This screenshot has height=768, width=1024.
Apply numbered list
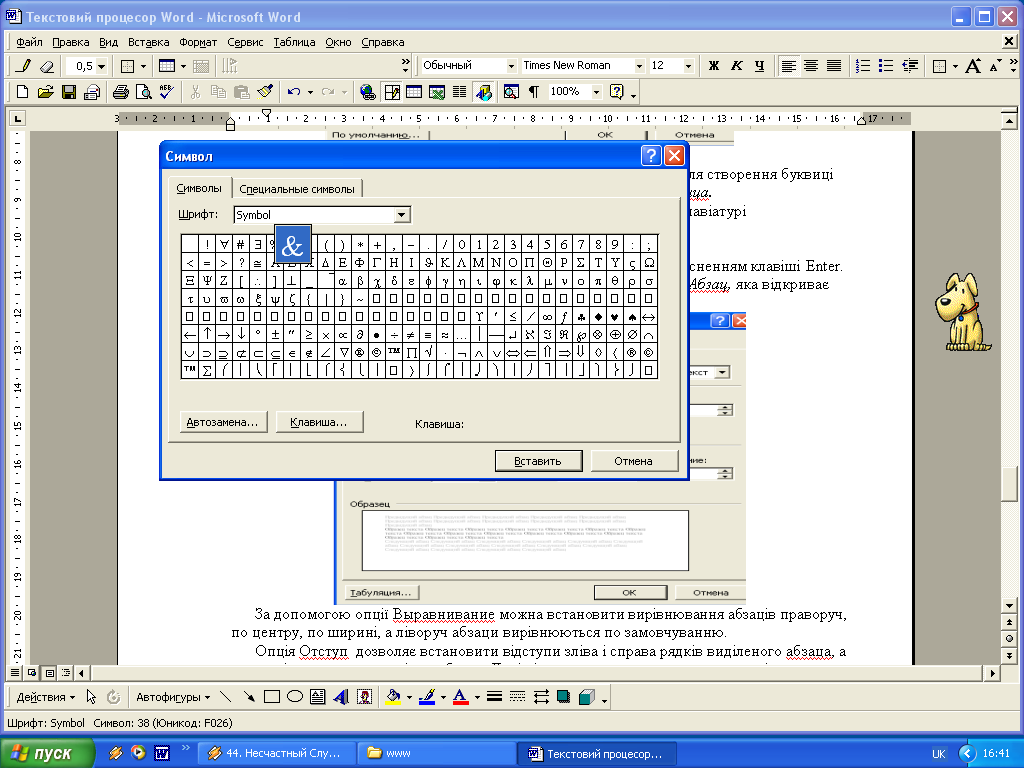(x=863, y=66)
